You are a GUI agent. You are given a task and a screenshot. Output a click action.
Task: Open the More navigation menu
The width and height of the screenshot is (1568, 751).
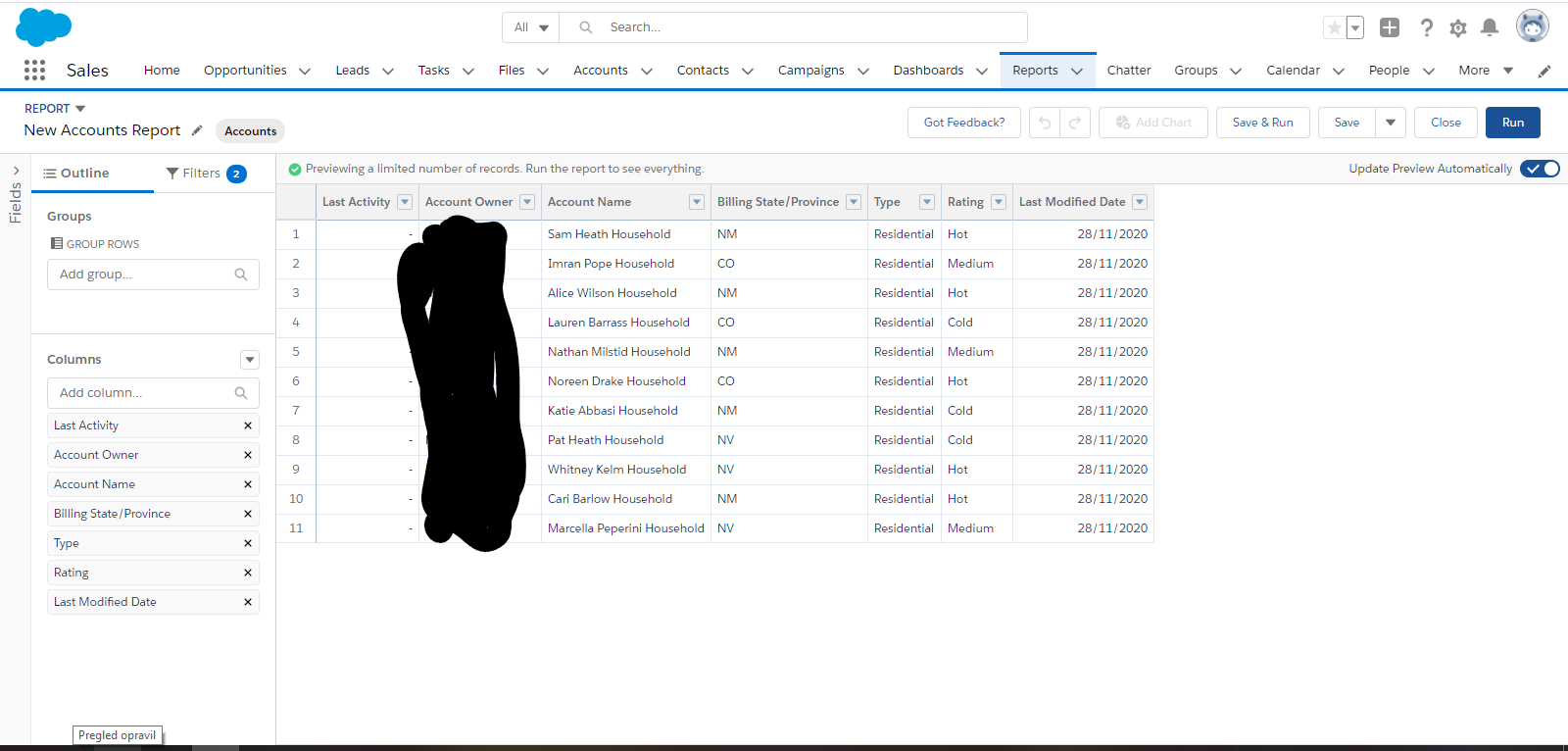[1486, 71]
